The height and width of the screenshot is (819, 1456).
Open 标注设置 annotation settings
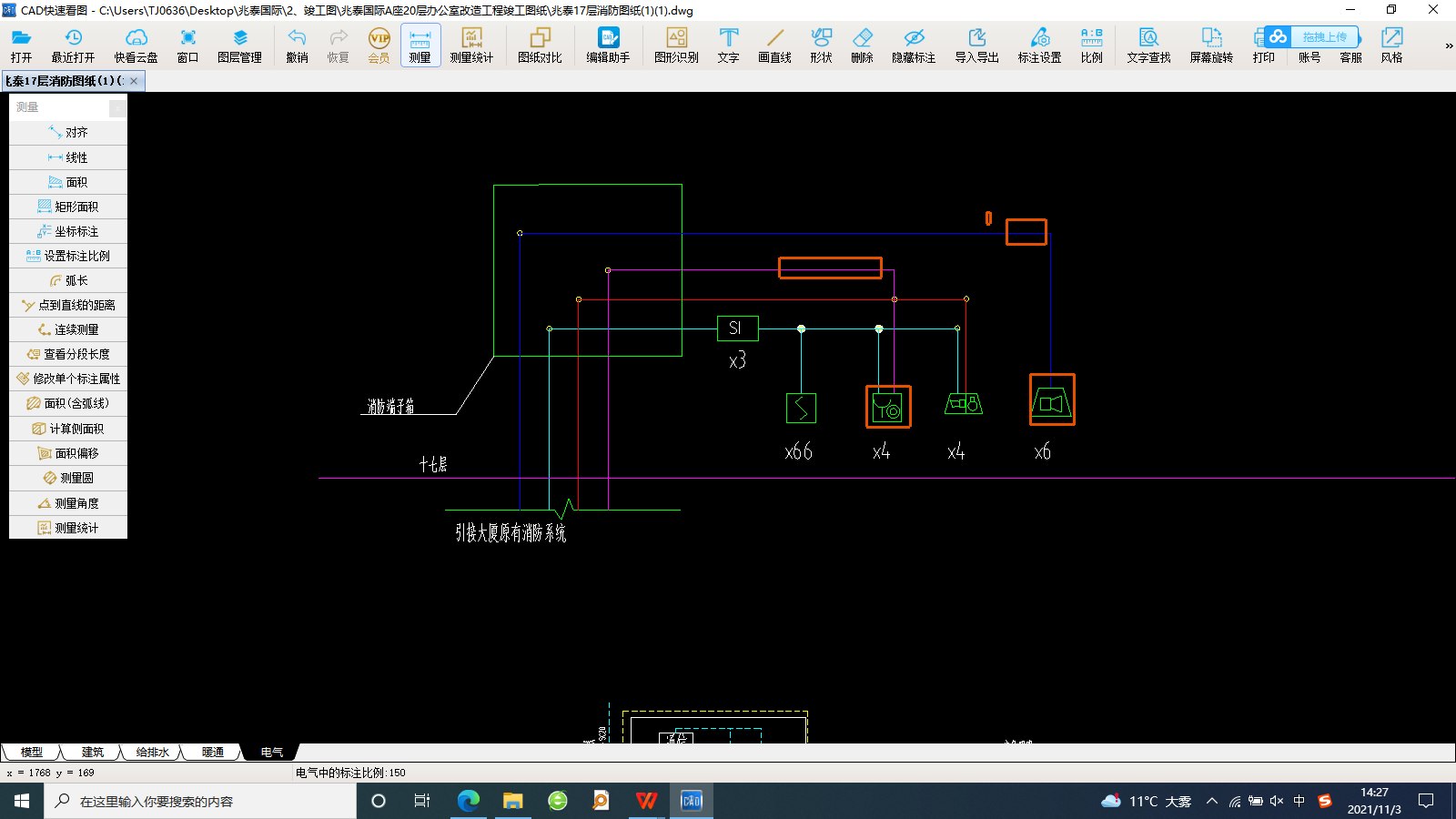click(1039, 45)
